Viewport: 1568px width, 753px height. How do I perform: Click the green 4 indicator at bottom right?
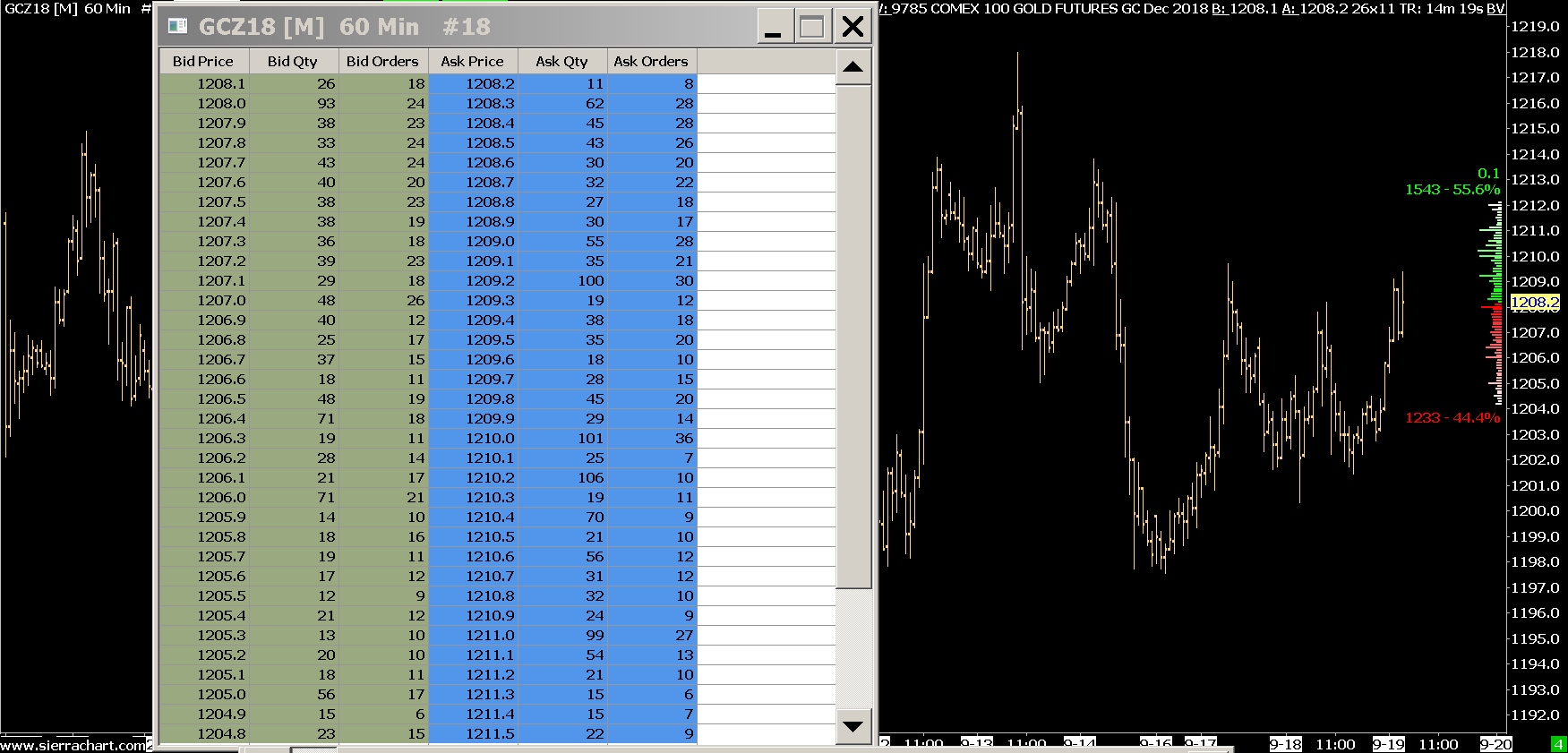(x=1558, y=744)
